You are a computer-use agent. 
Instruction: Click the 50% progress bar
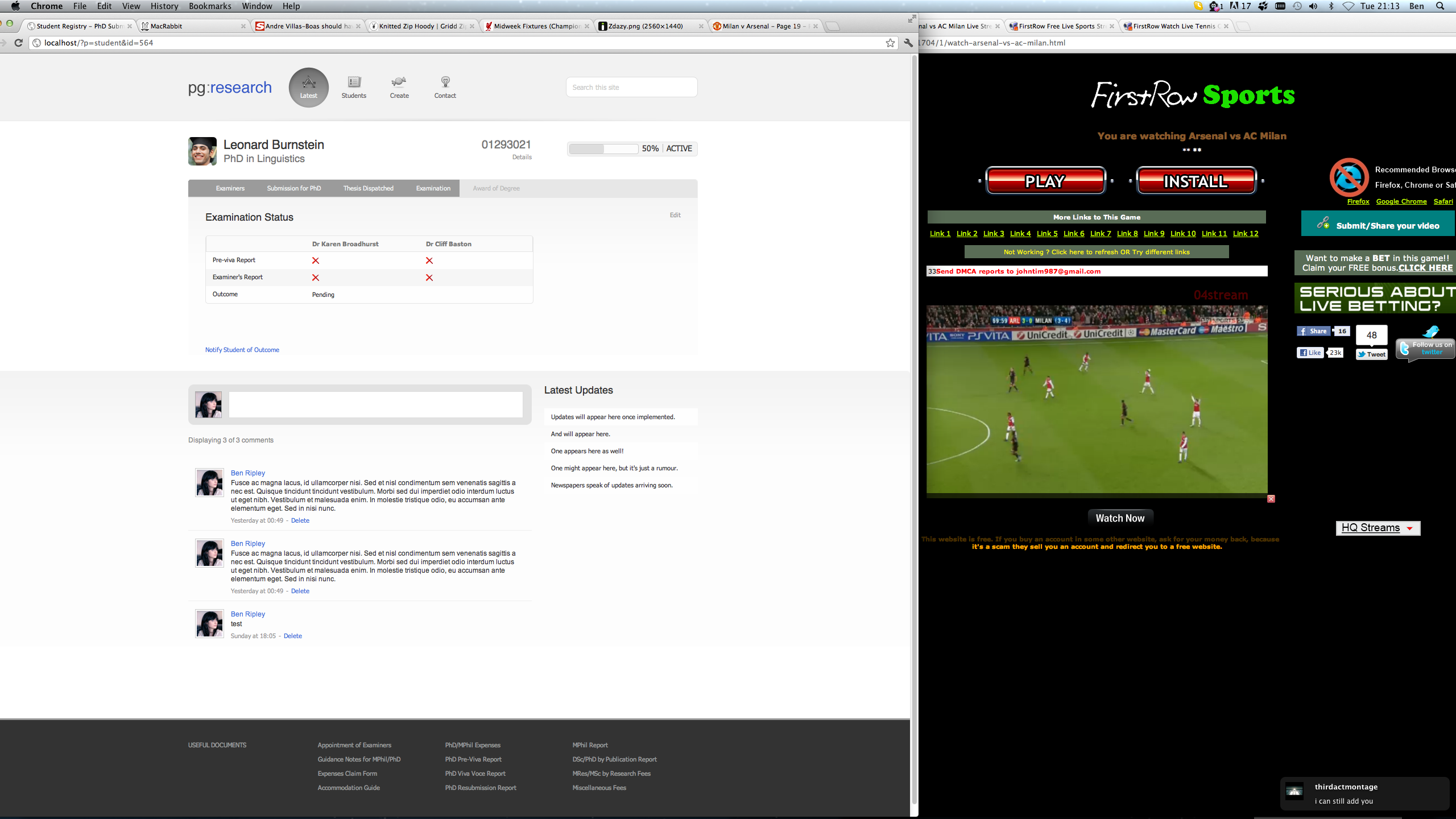click(x=603, y=148)
